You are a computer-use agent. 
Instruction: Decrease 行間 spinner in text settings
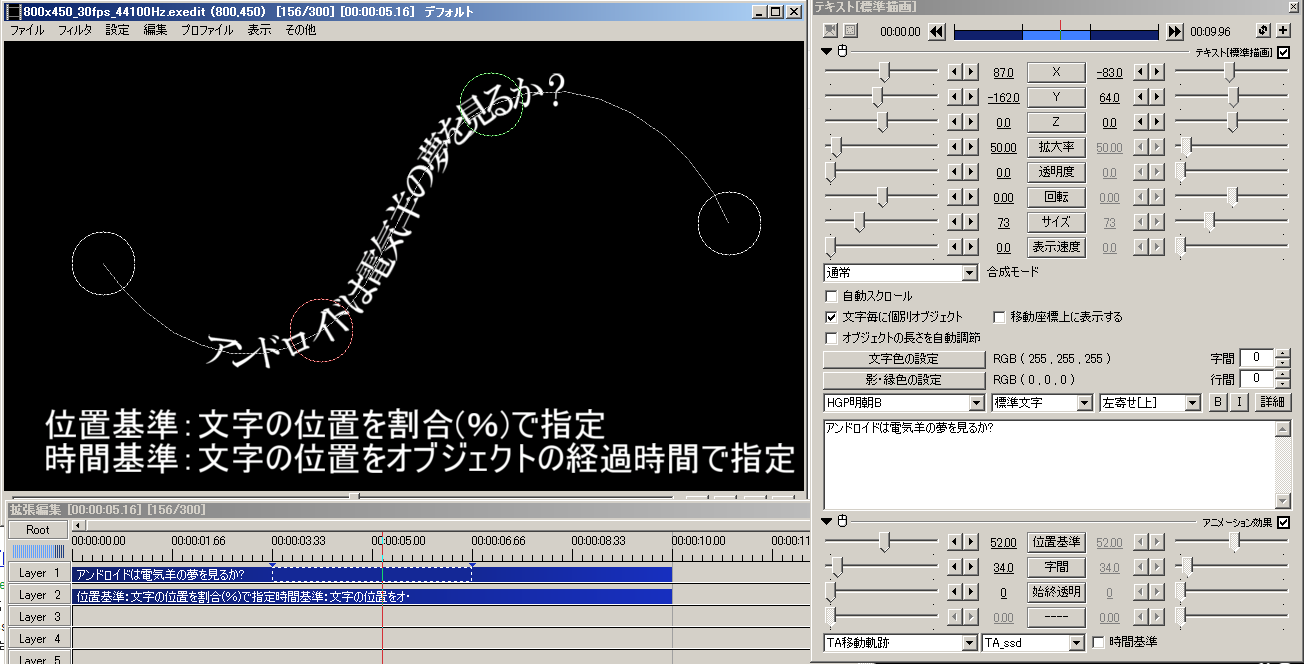click(x=1282, y=383)
